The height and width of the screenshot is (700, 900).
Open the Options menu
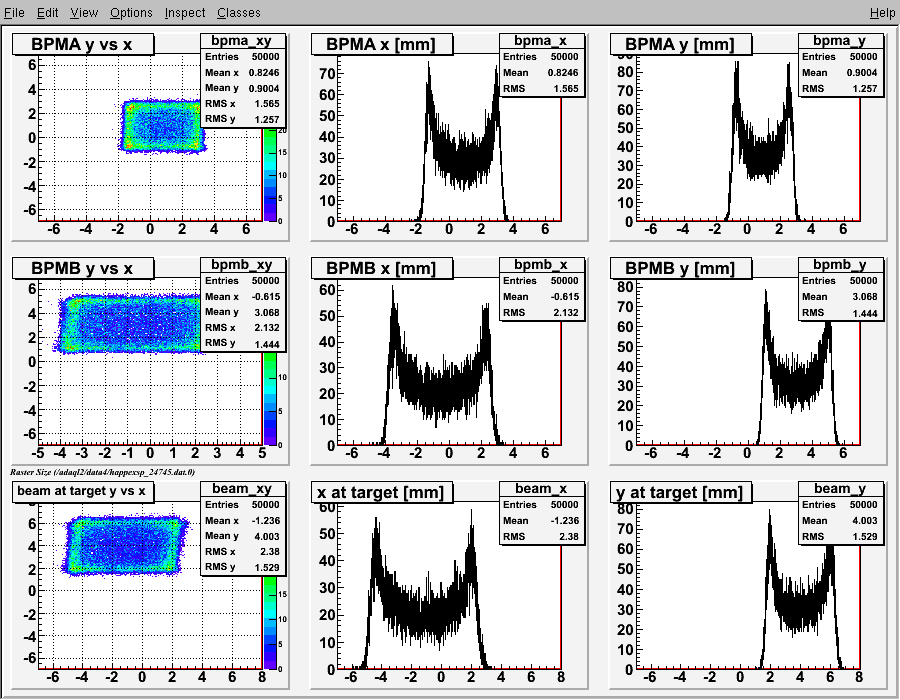point(131,13)
